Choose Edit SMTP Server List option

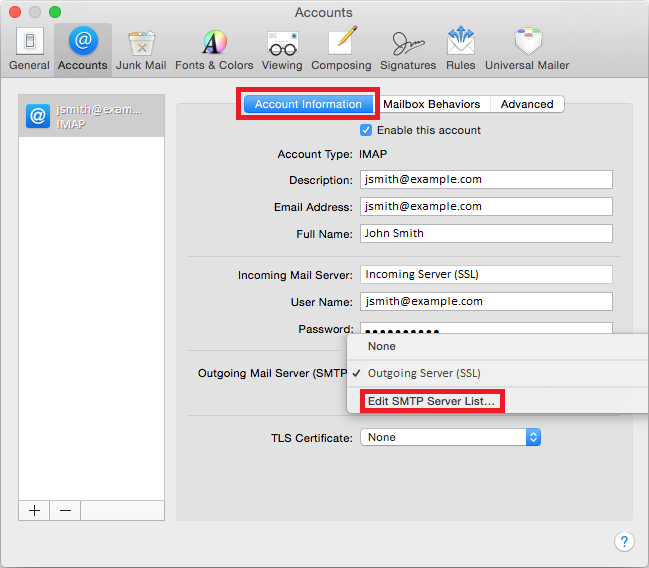click(431, 401)
